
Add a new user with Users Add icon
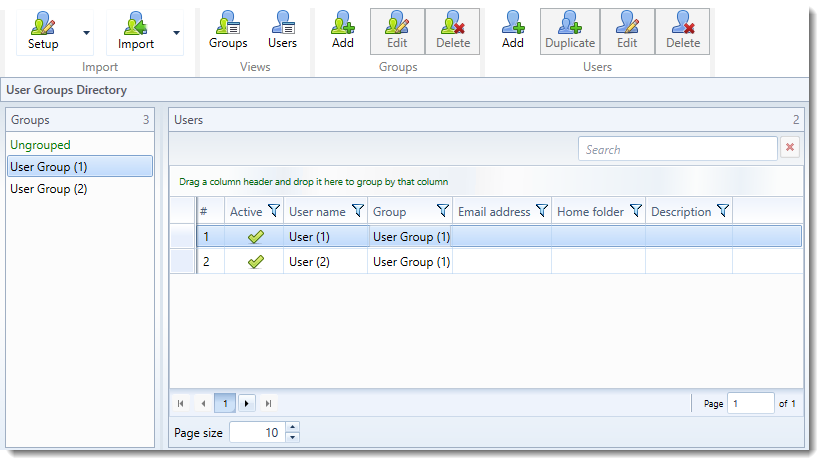[513, 22]
